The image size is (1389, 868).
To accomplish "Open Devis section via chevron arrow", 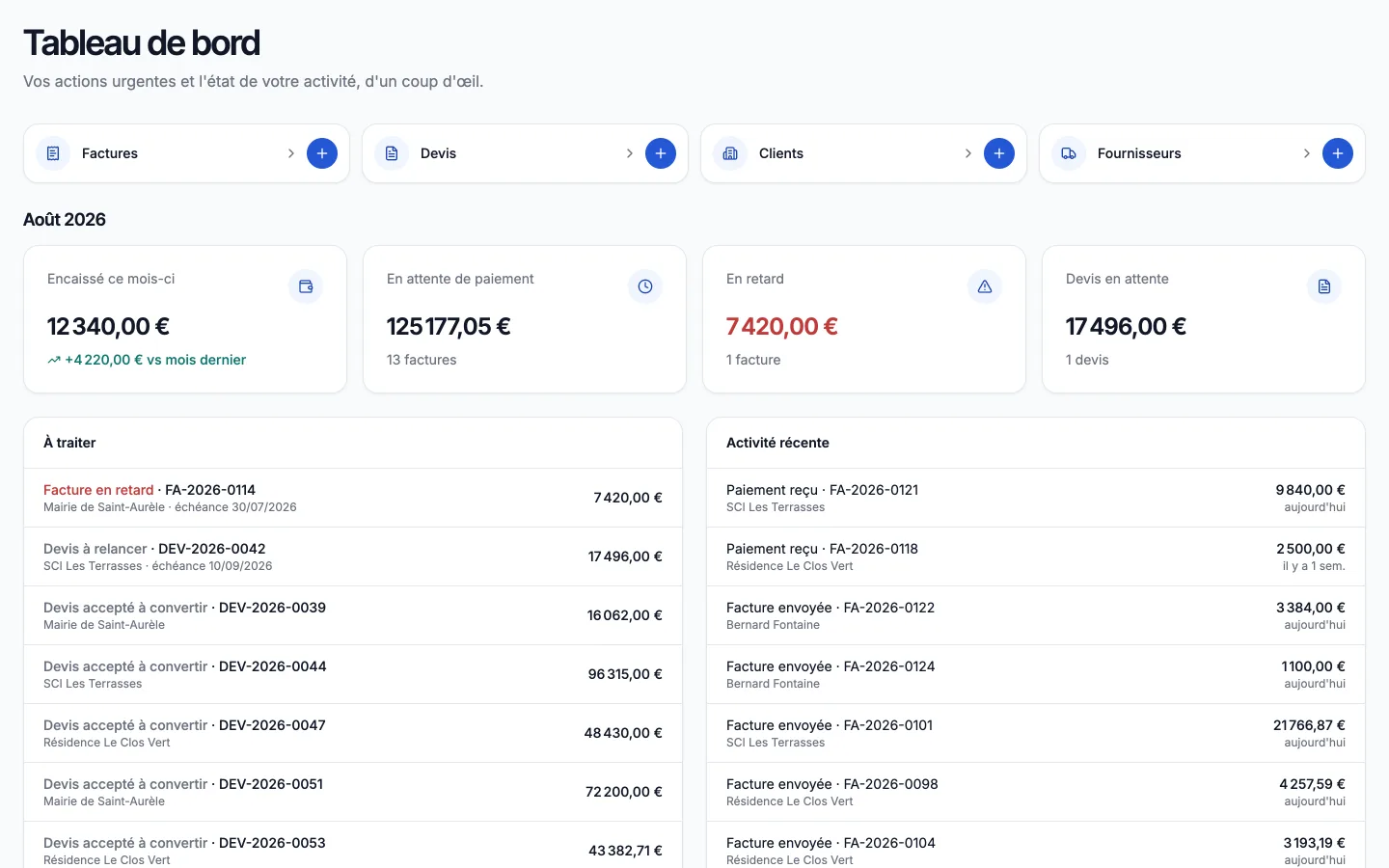I will pos(630,153).
